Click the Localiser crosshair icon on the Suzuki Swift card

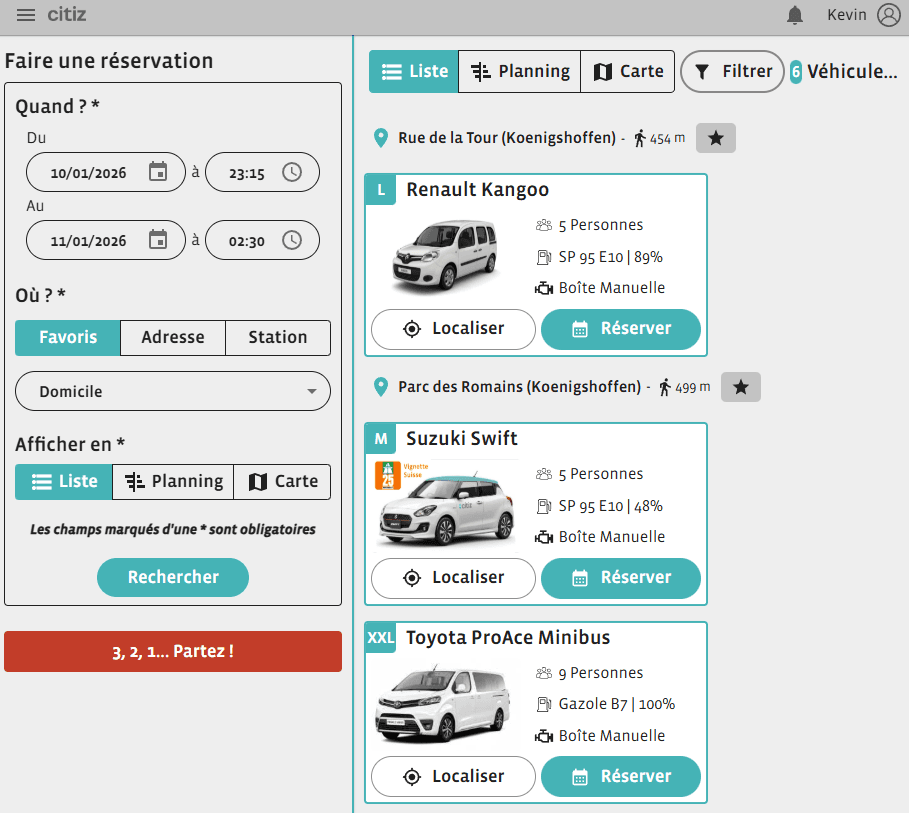click(410, 578)
